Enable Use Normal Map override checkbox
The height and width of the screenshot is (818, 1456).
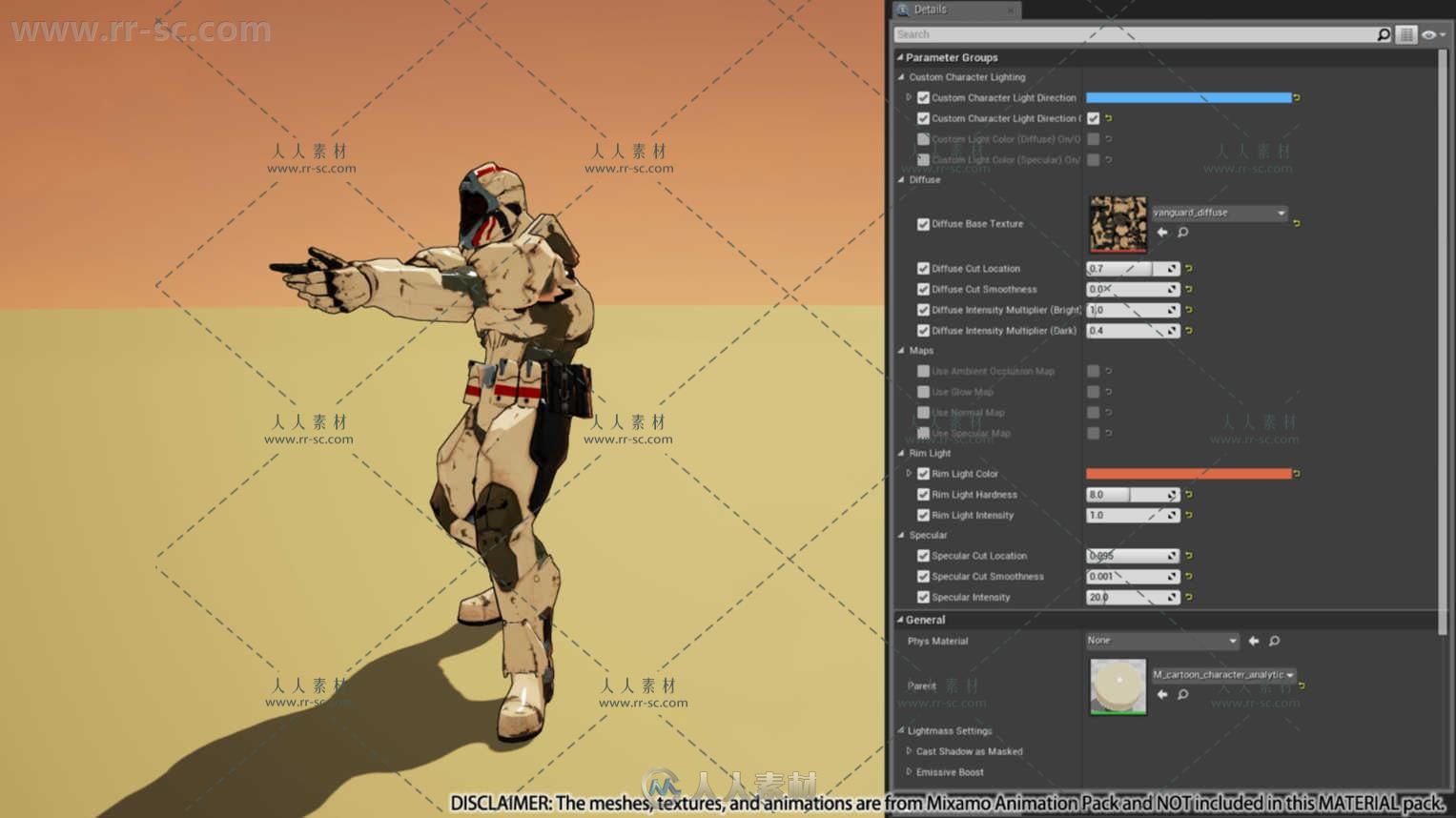923,413
